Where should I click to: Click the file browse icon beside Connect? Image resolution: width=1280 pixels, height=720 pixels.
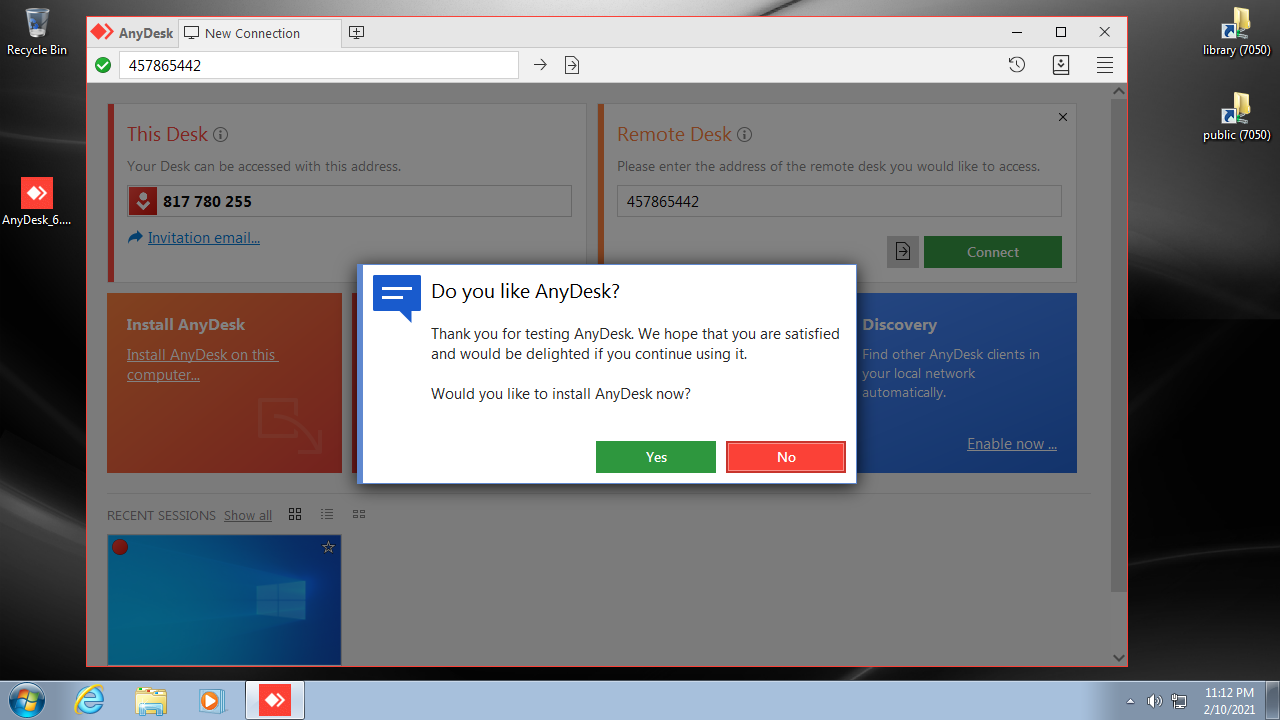point(902,252)
